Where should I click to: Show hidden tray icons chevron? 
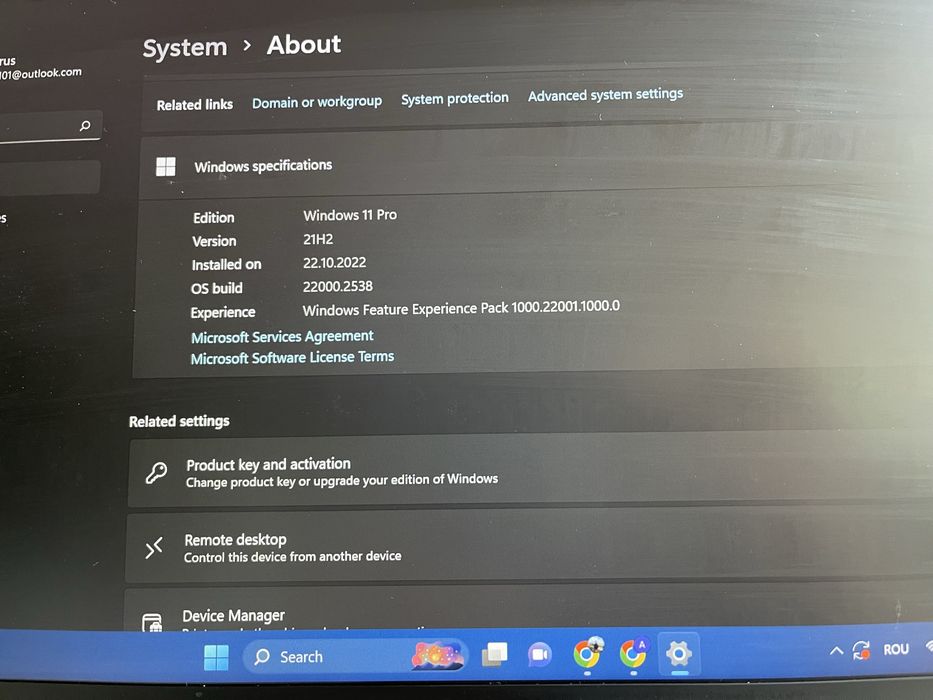click(x=836, y=651)
